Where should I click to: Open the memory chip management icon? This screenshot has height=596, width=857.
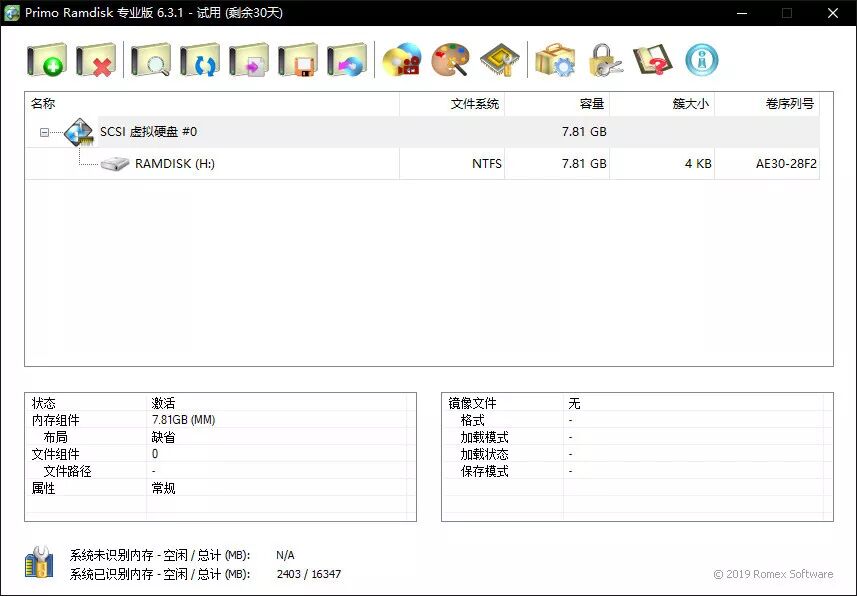point(500,60)
